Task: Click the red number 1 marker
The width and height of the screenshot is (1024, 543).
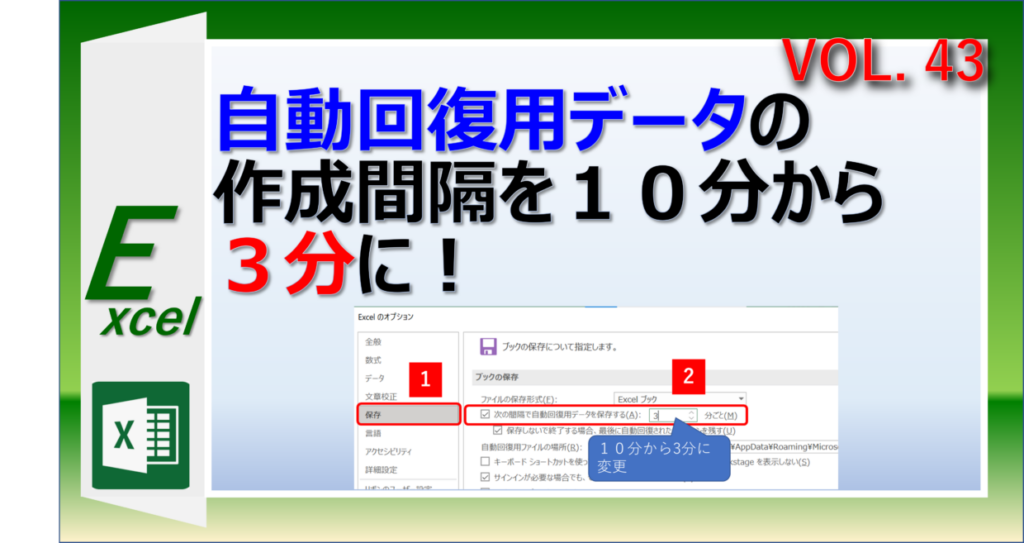Action: tap(426, 380)
